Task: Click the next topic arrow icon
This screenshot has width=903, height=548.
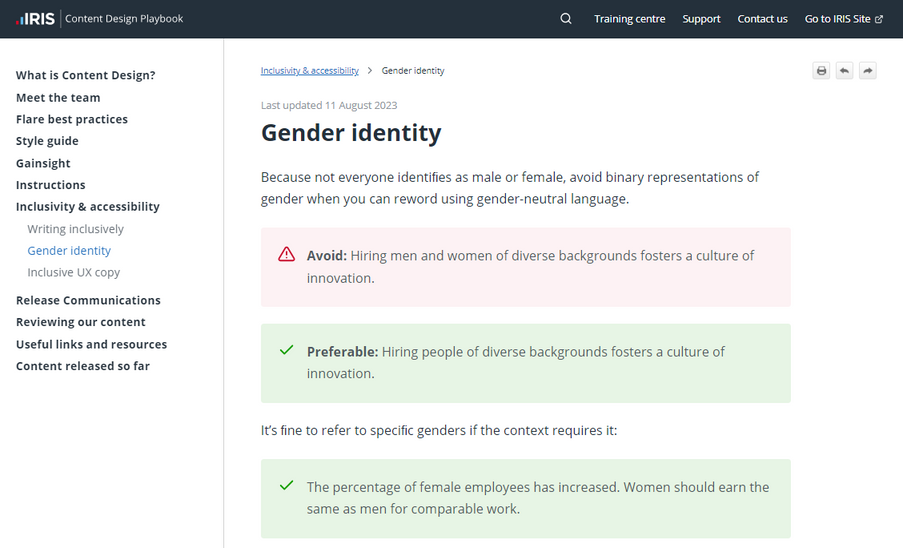Action: click(x=868, y=71)
